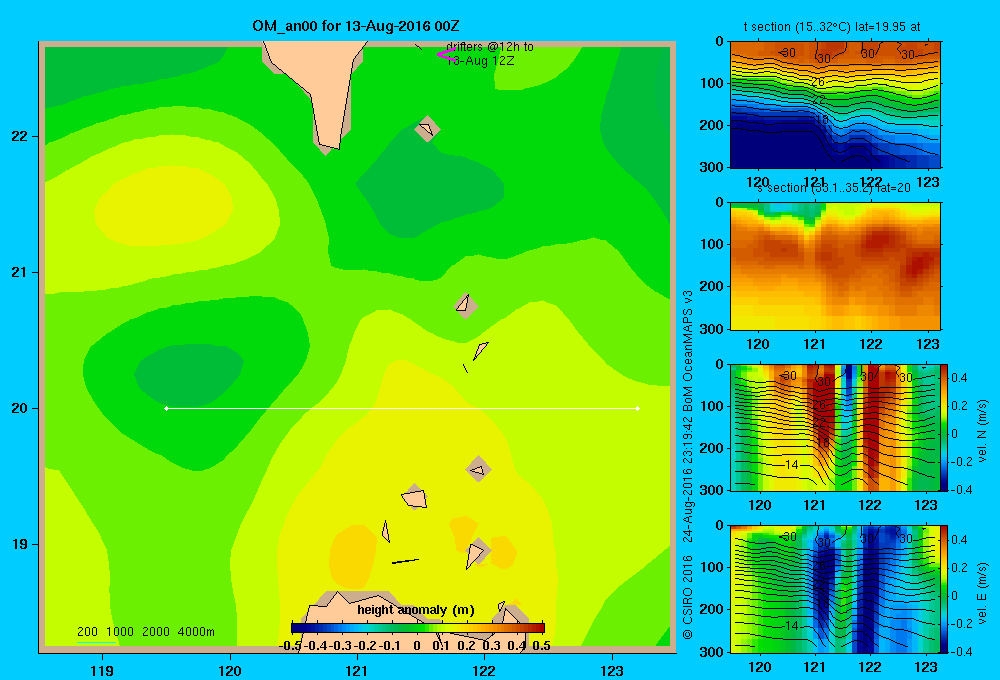Click the "height anomaly (m)" legend label
This screenshot has height=680, width=1000.
[x=416, y=610]
